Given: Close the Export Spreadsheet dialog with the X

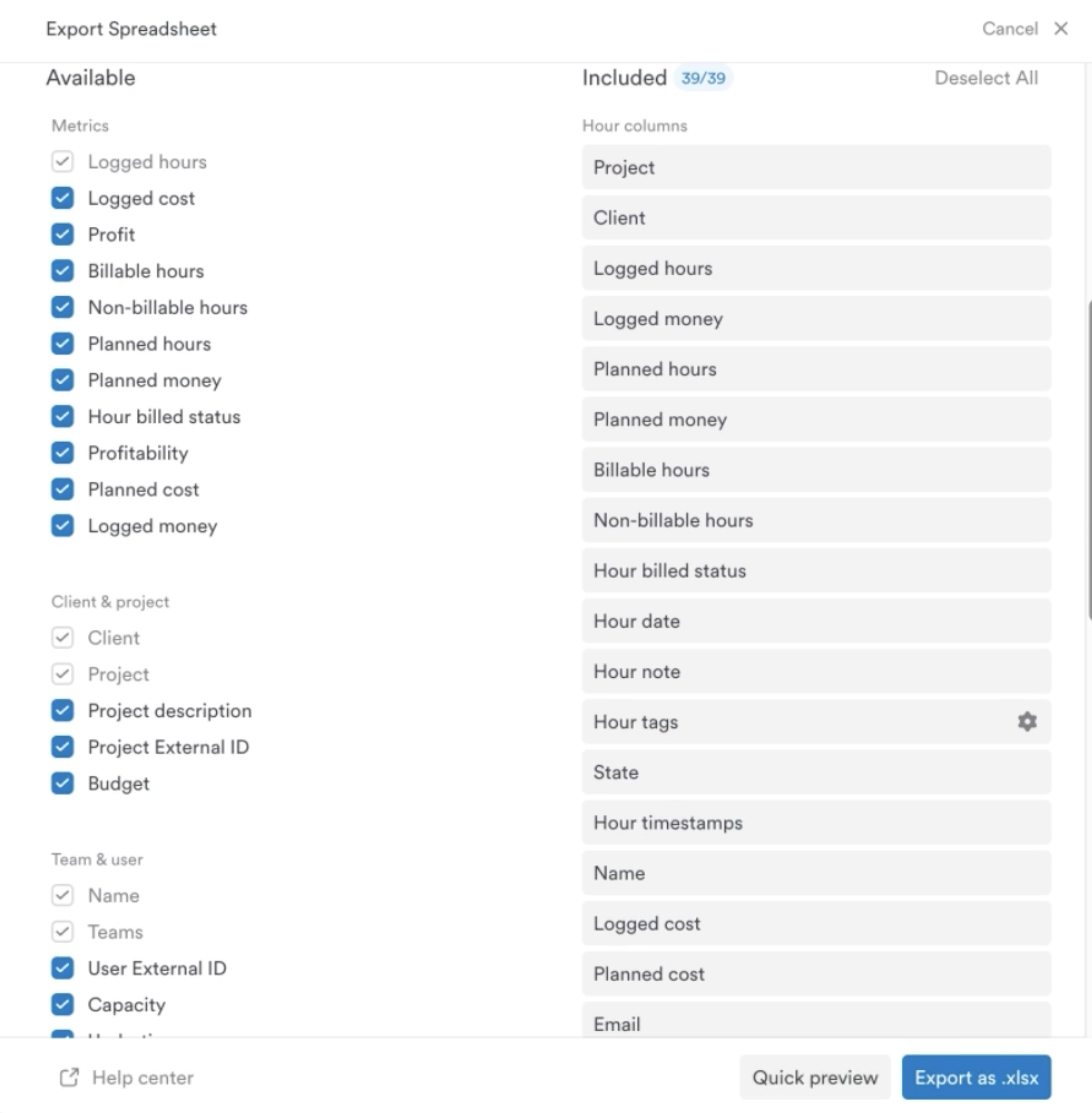Looking at the screenshot, I should pyautogui.click(x=1060, y=28).
